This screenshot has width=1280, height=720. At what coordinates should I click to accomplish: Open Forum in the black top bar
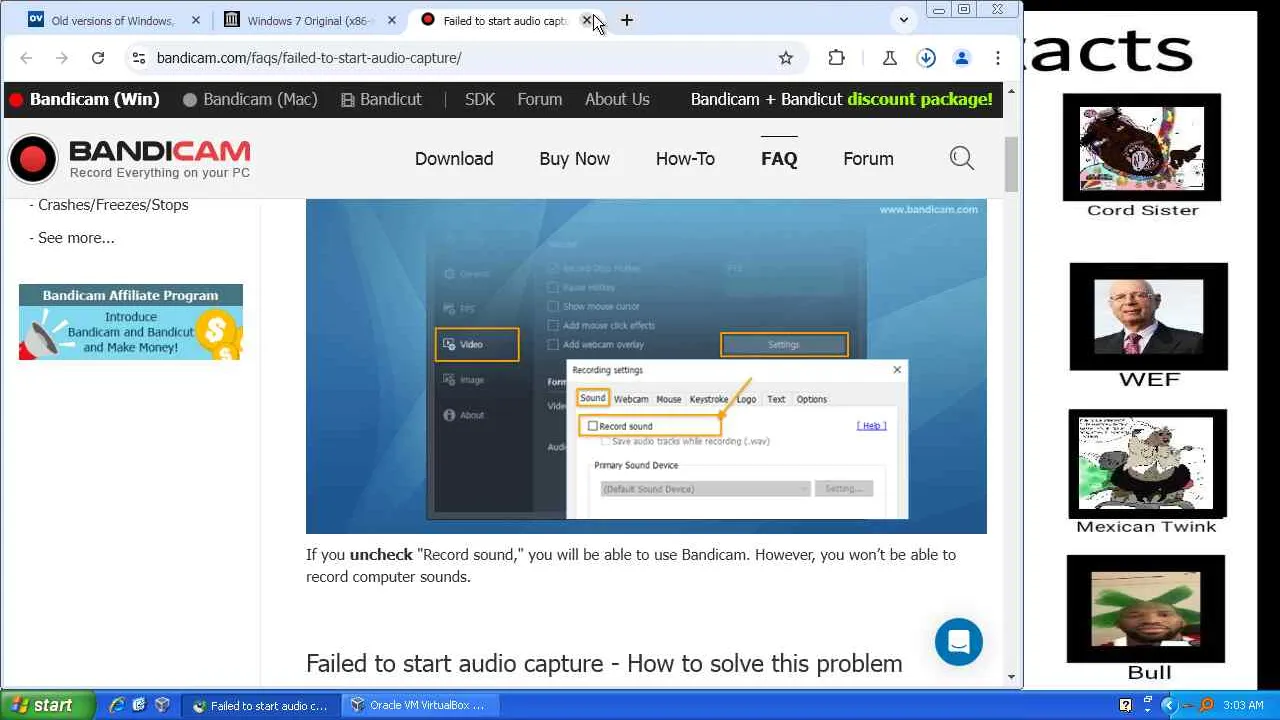(x=540, y=99)
